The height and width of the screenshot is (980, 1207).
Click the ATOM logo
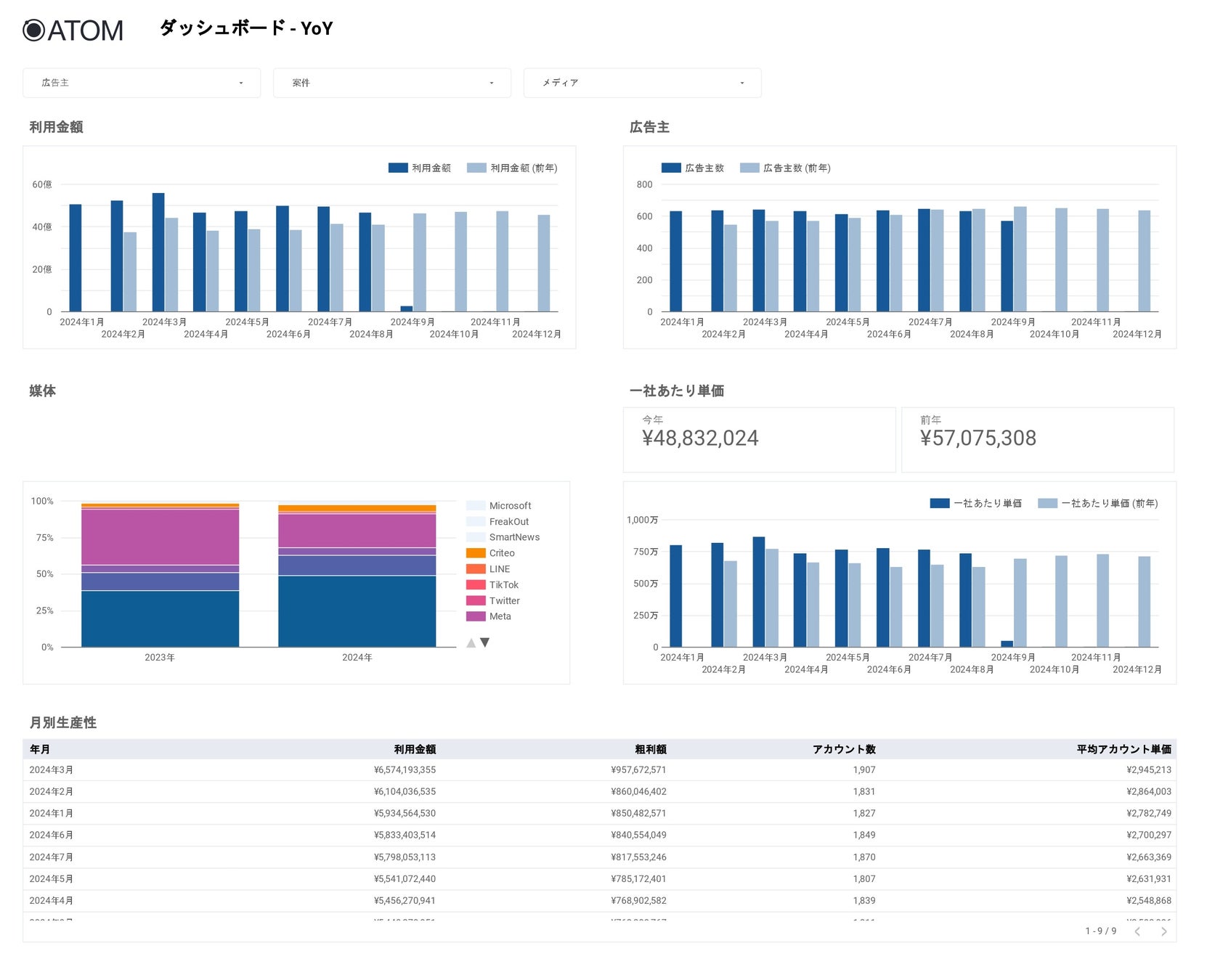pos(73,30)
